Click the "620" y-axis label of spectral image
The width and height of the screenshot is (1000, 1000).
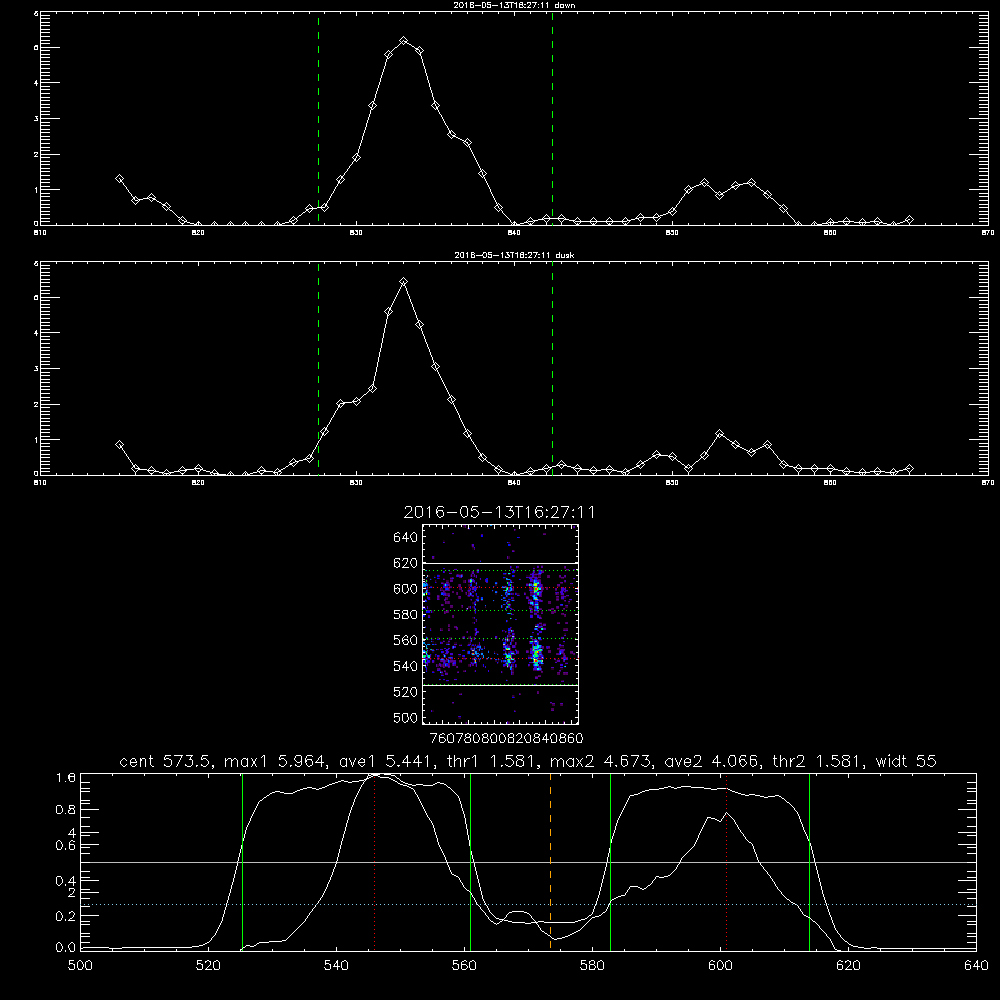tap(406, 563)
